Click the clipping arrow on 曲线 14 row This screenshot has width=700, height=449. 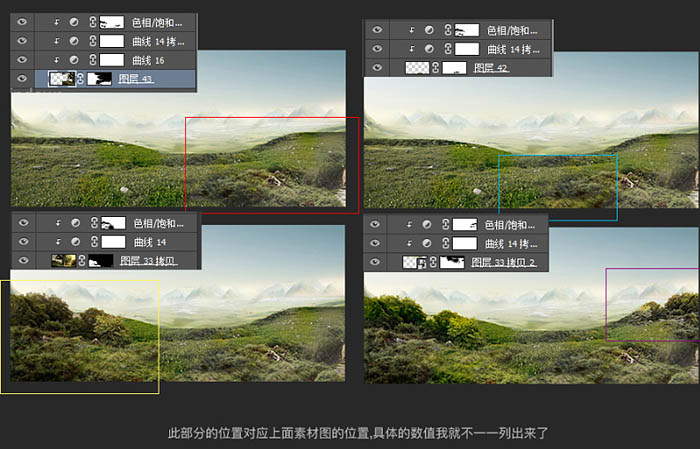(x=58, y=241)
